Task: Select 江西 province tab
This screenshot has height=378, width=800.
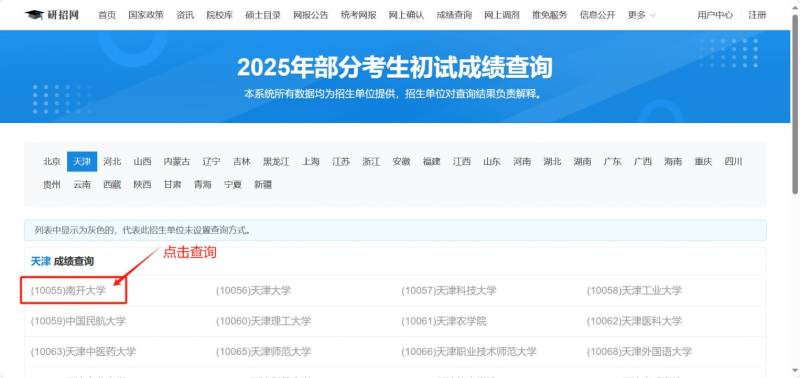Action: click(462, 162)
